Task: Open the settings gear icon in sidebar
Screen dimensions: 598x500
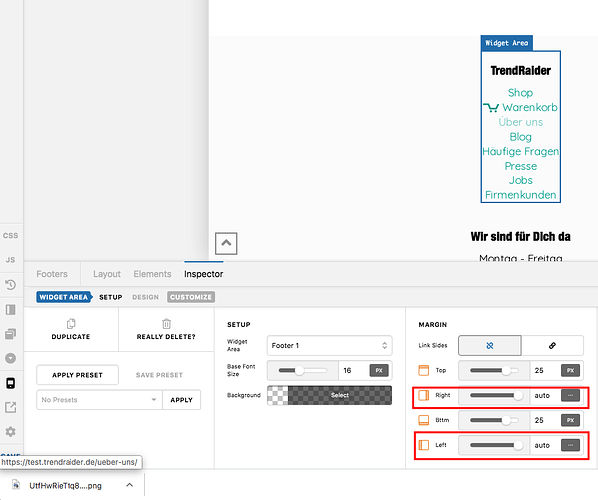Action: pos(10,432)
